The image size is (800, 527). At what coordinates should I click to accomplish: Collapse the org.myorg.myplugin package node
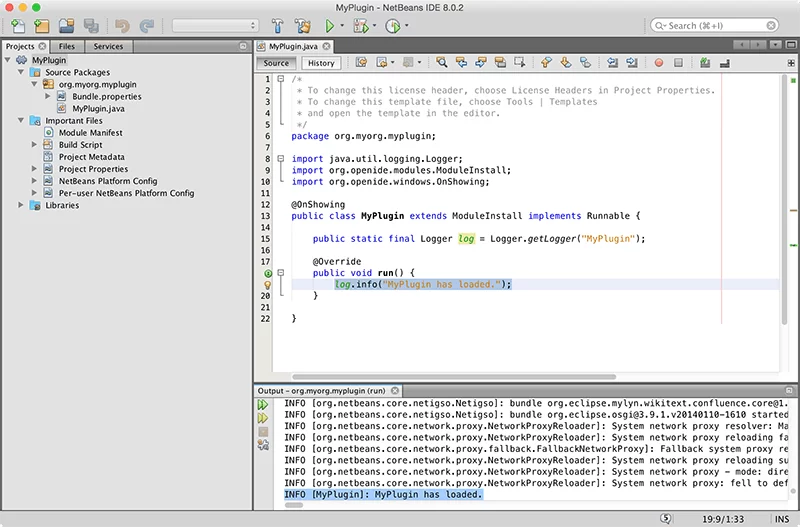coord(34,84)
